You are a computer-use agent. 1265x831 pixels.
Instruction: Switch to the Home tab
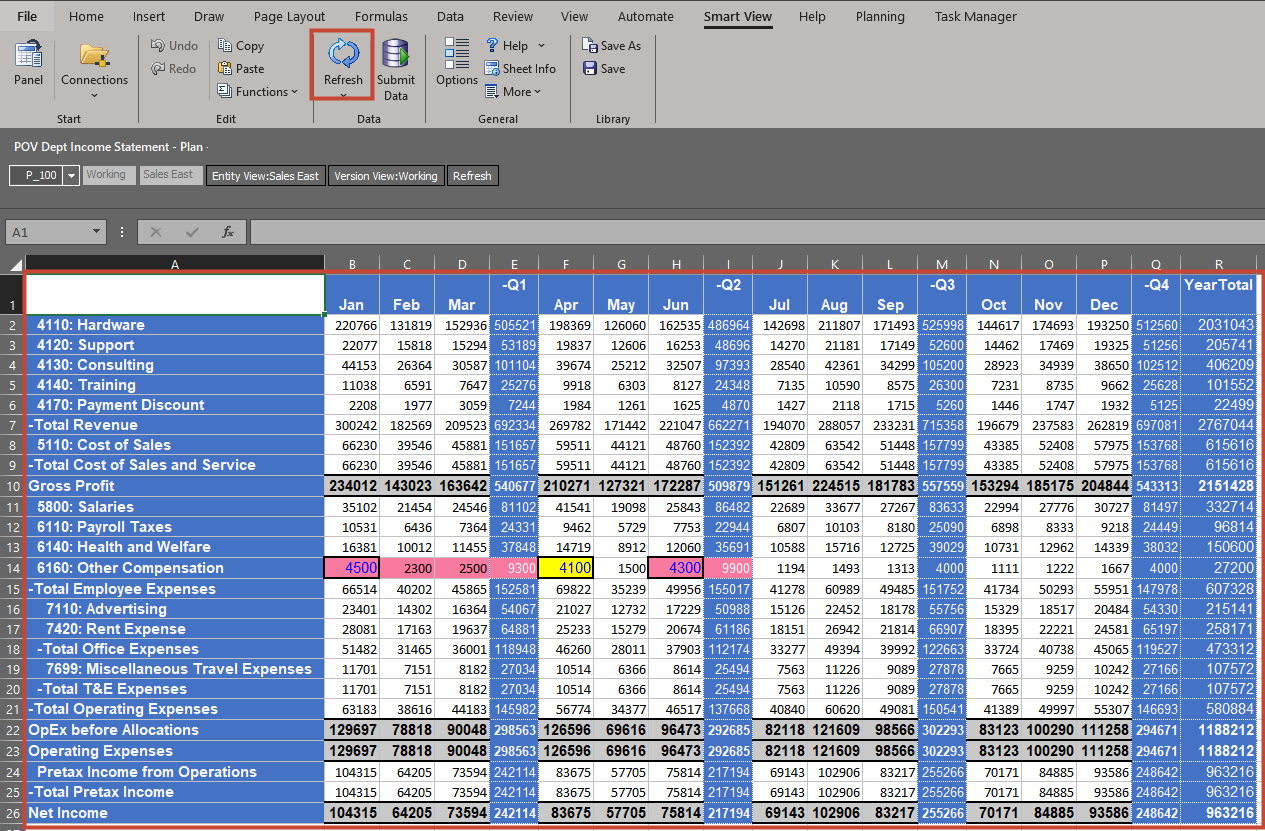coord(86,16)
